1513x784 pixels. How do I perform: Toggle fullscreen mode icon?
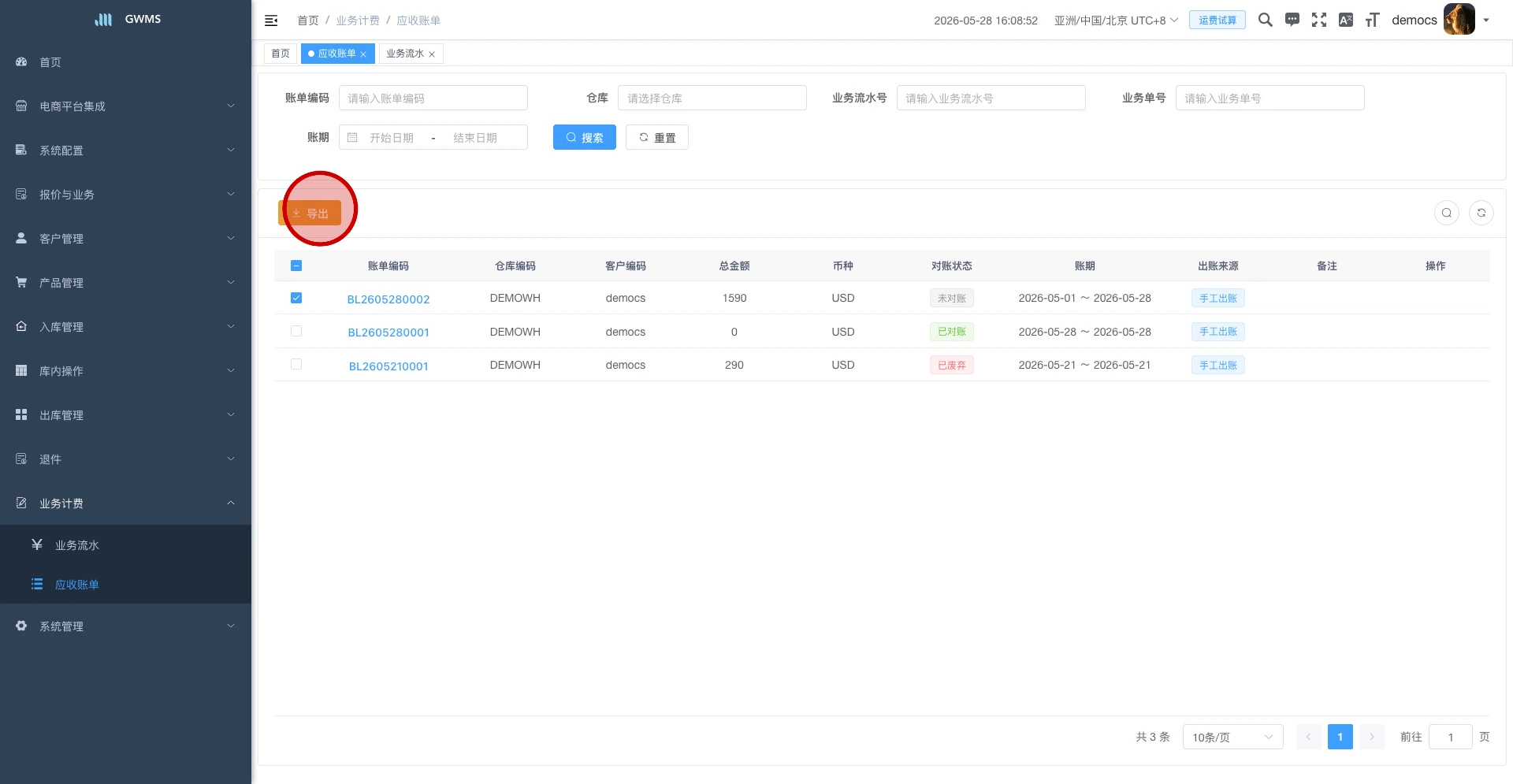click(x=1319, y=20)
